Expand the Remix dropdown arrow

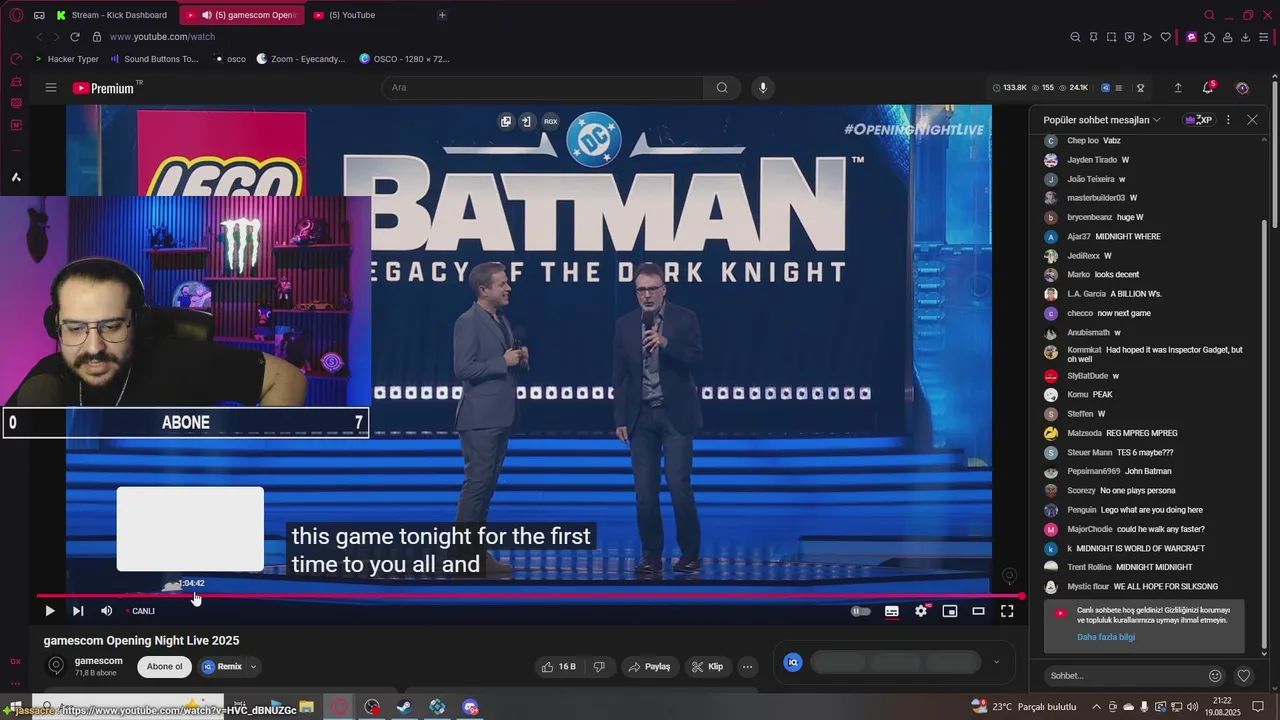pos(253,667)
